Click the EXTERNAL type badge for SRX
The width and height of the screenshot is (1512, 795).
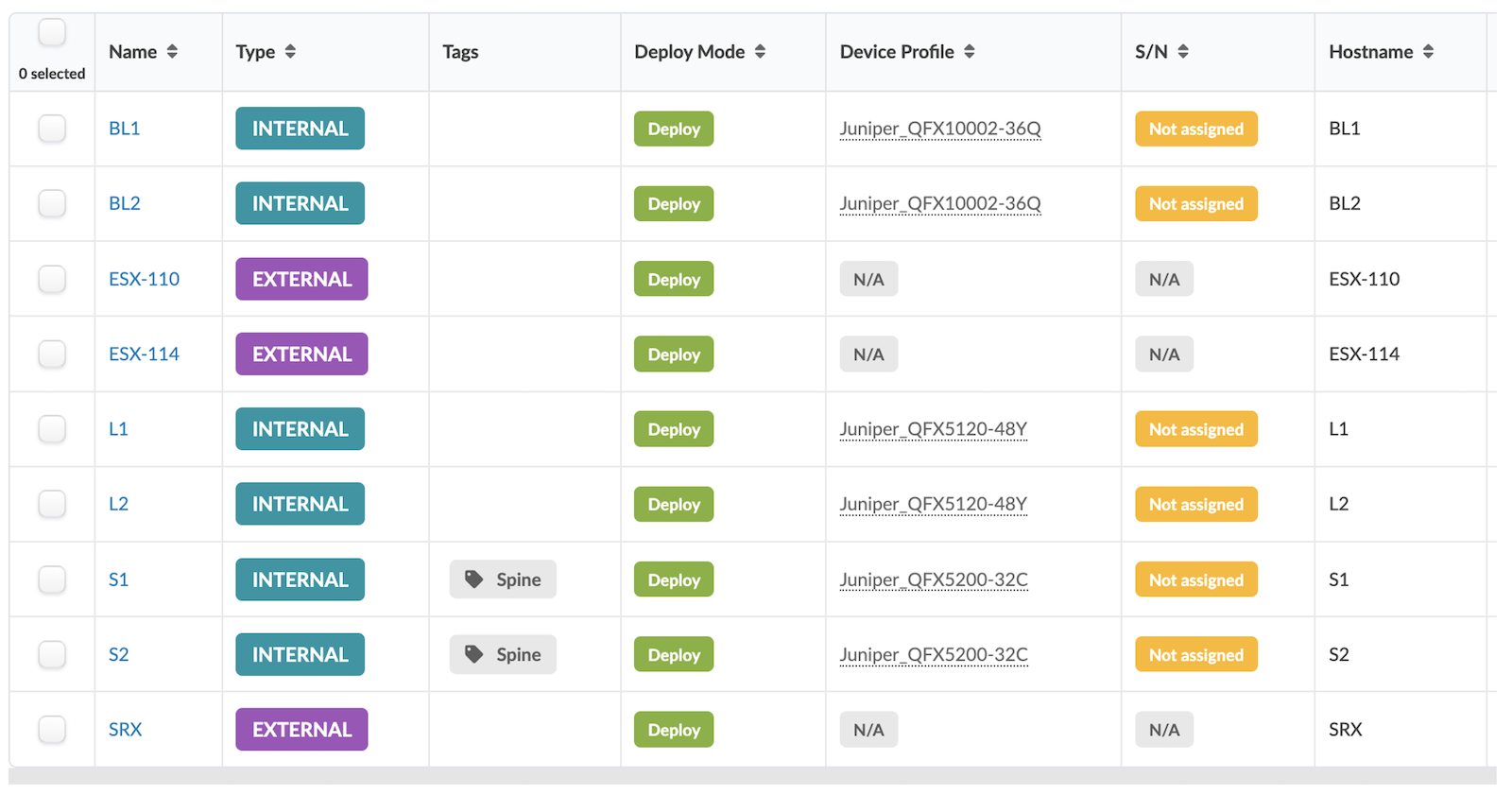[301, 730]
